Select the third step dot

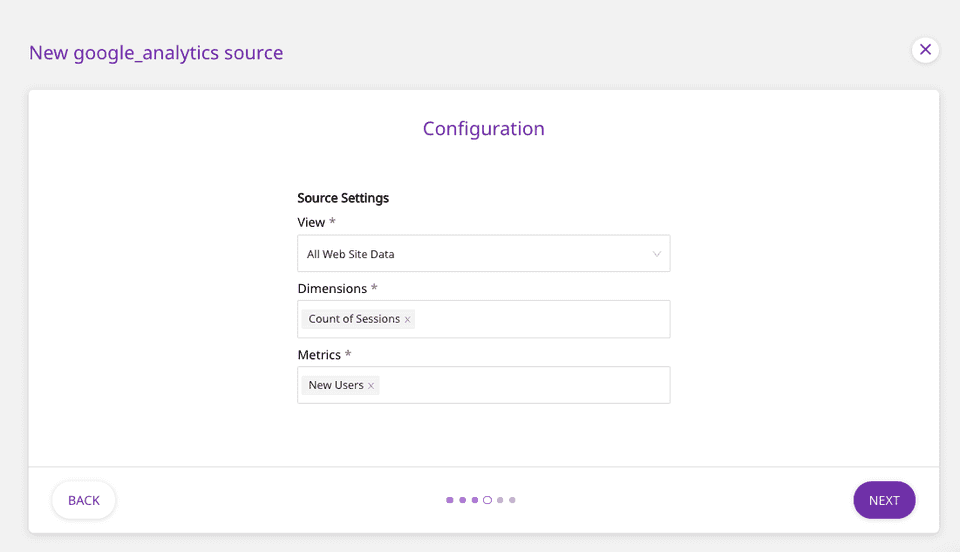(475, 500)
